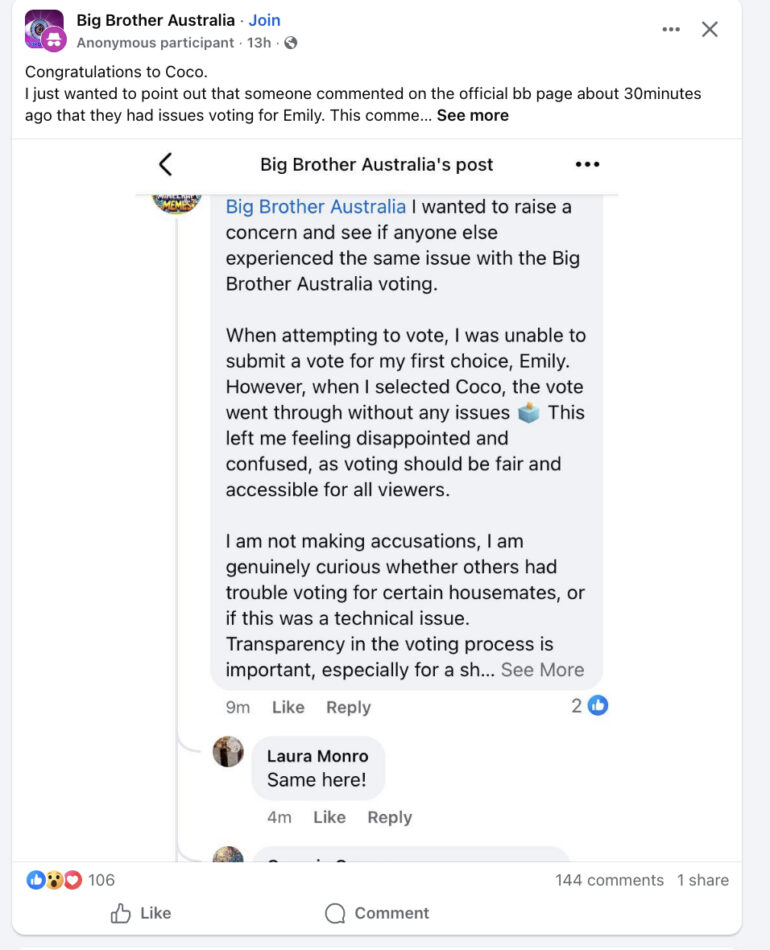
Task: Reply to Laura Monro's comment
Action: click(389, 817)
